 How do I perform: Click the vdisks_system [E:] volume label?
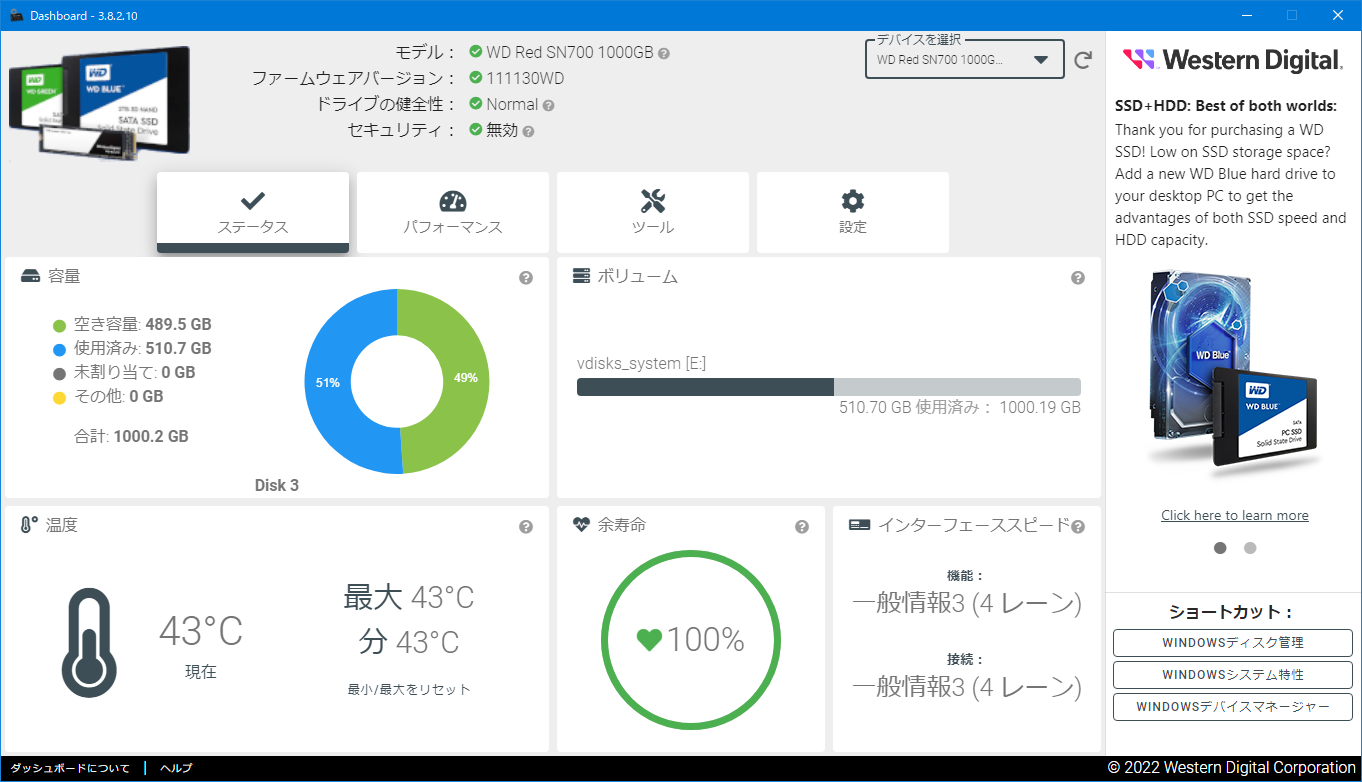point(641,364)
